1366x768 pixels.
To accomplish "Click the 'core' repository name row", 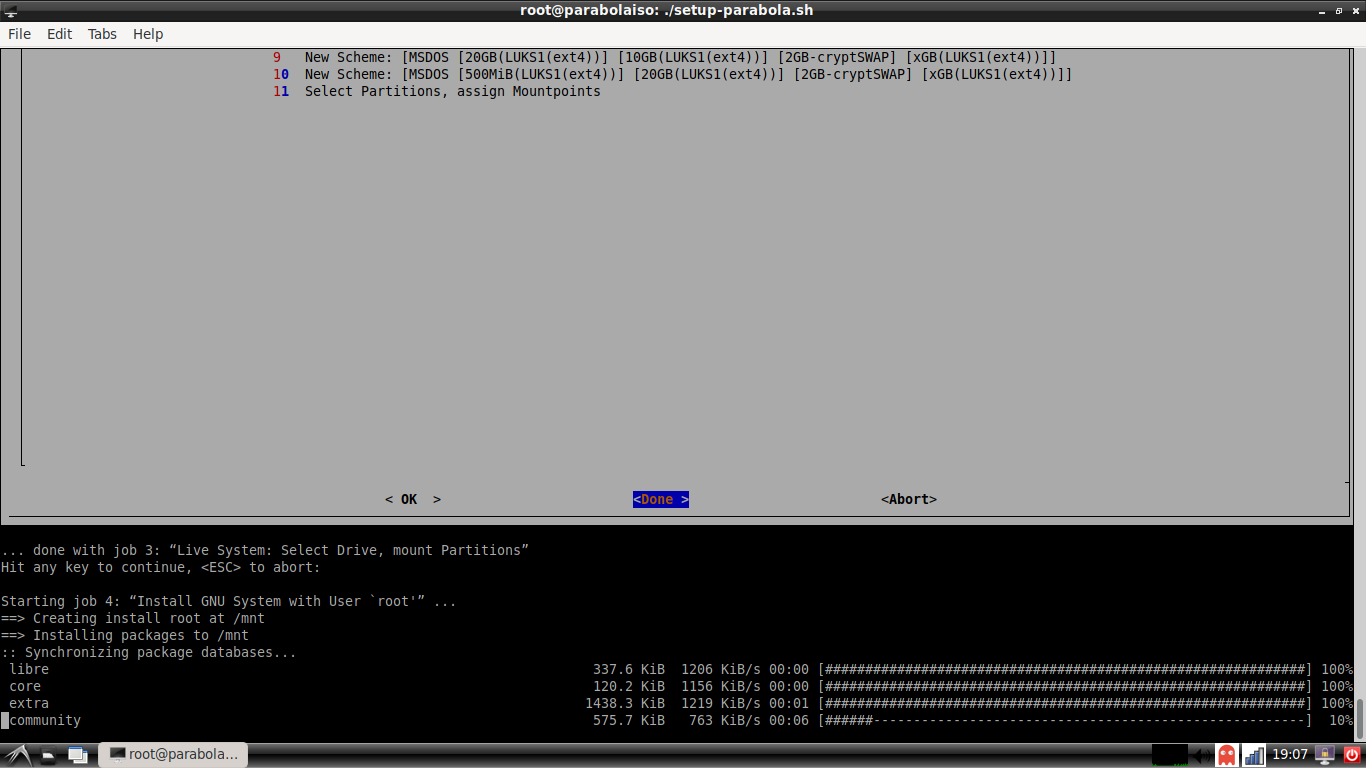I will point(25,686).
